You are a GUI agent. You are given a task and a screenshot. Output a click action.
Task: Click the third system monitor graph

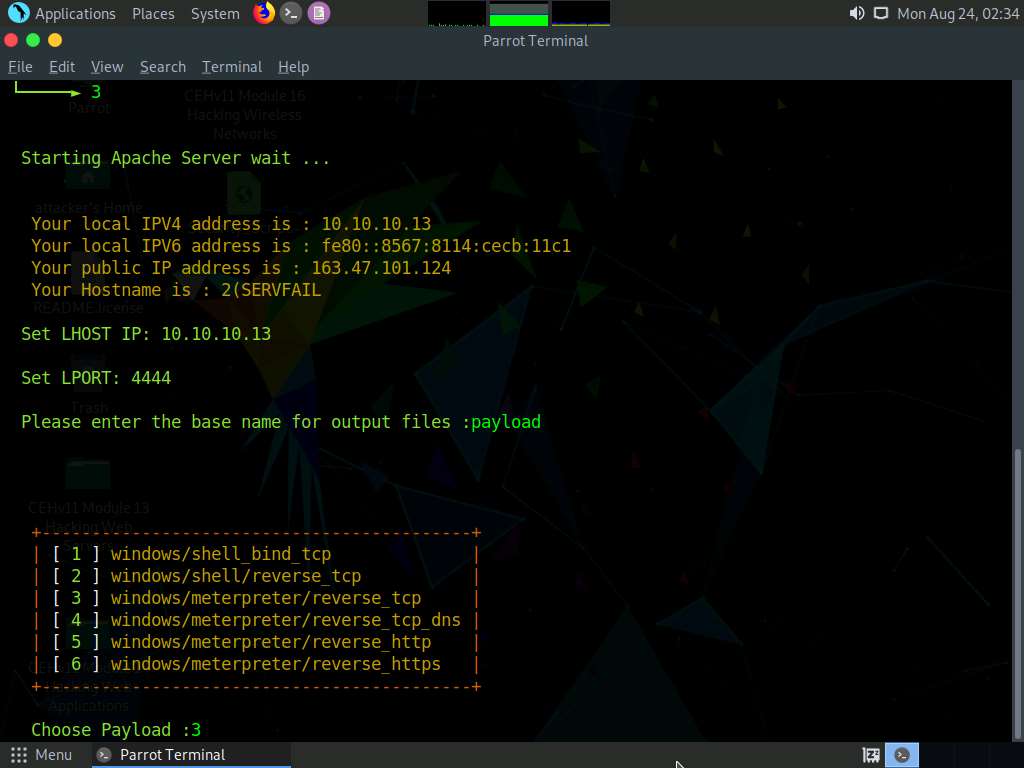[581, 13]
